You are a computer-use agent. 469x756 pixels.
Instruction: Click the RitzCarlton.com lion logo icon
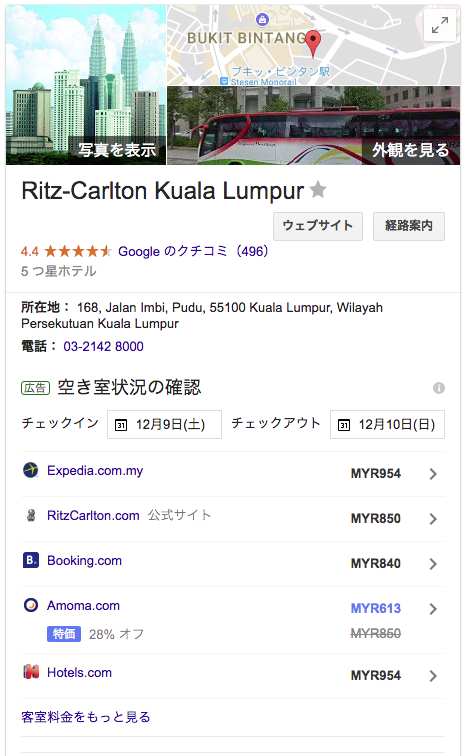pyautogui.click(x=31, y=515)
